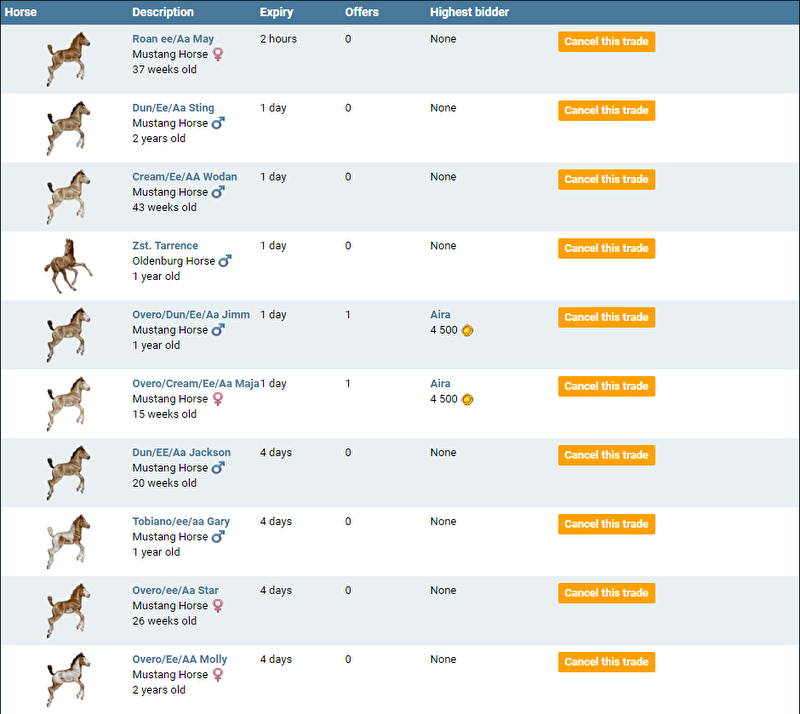Viewport: 800px width, 714px height.
Task: Click female symbol on Star's row
Action: [218, 606]
